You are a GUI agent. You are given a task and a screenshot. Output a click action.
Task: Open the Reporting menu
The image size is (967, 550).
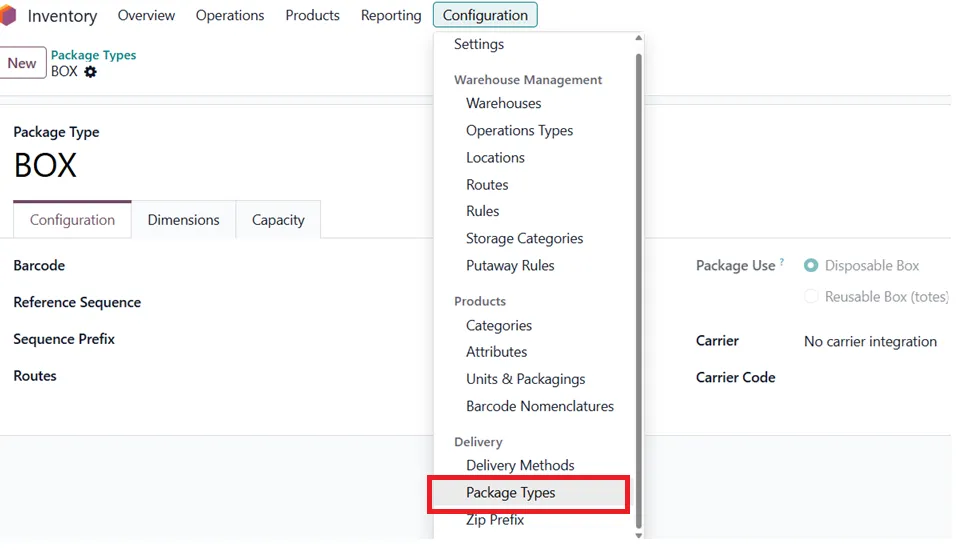pos(391,15)
